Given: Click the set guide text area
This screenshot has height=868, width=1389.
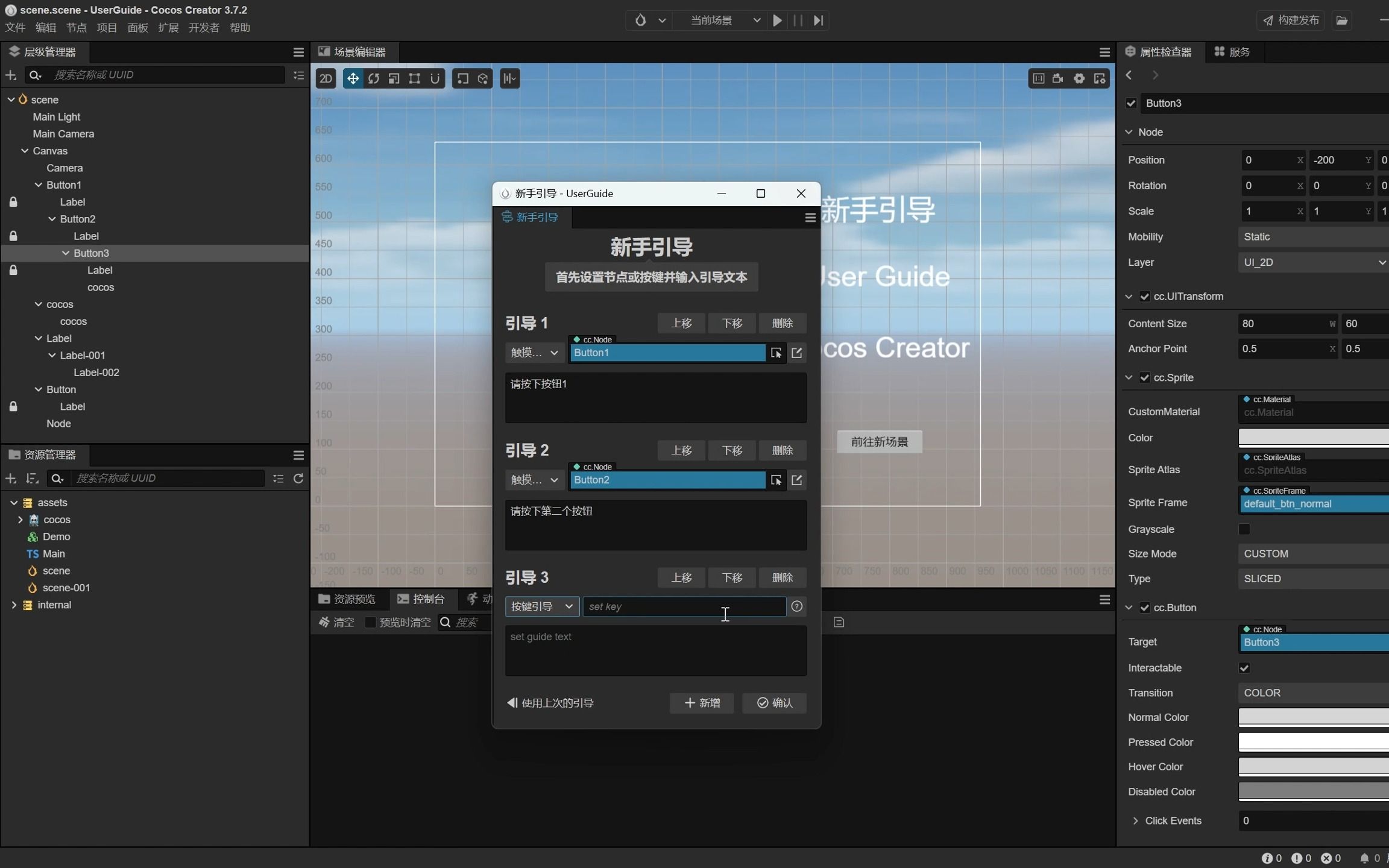Looking at the screenshot, I should point(655,650).
